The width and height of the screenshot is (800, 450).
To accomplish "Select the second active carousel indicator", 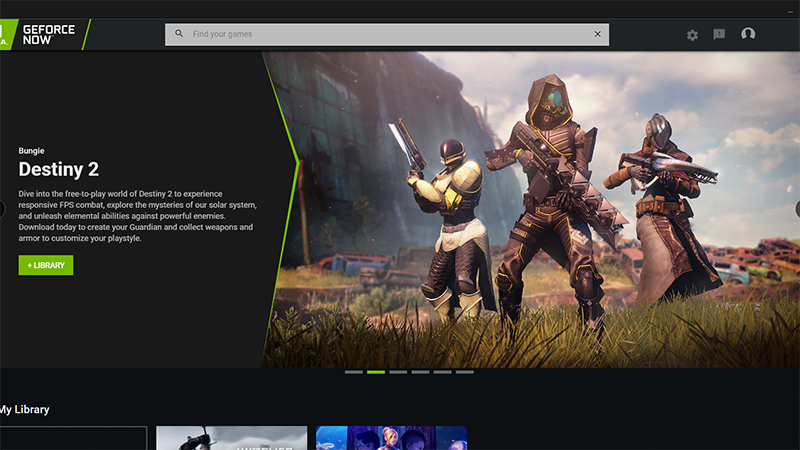I will pyautogui.click(x=376, y=372).
